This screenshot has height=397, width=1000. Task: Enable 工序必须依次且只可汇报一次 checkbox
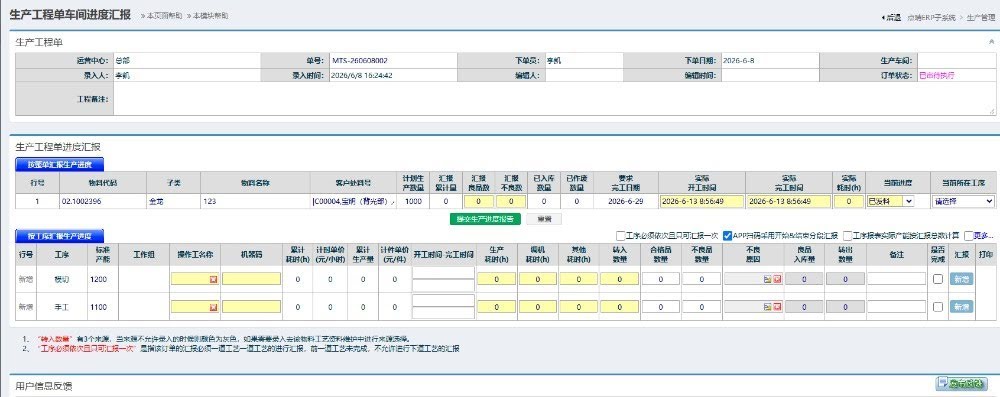tap(620, 236)
